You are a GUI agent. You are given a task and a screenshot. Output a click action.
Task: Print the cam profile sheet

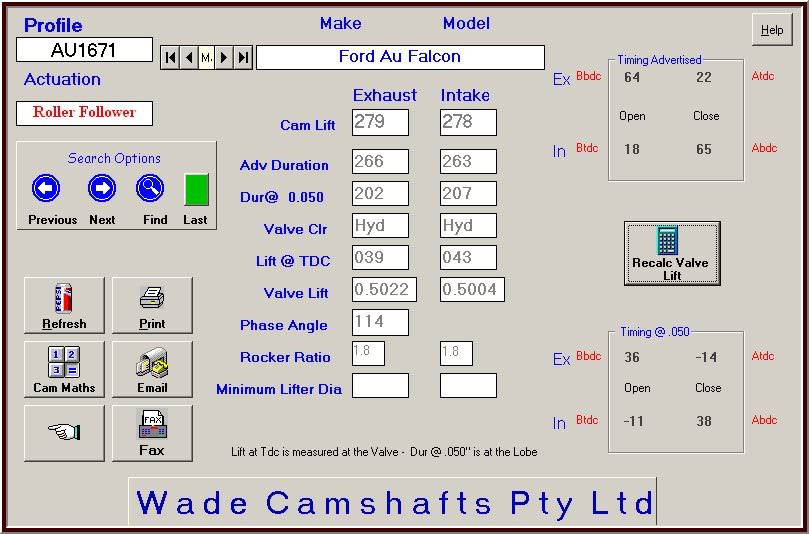coord(152,305)
